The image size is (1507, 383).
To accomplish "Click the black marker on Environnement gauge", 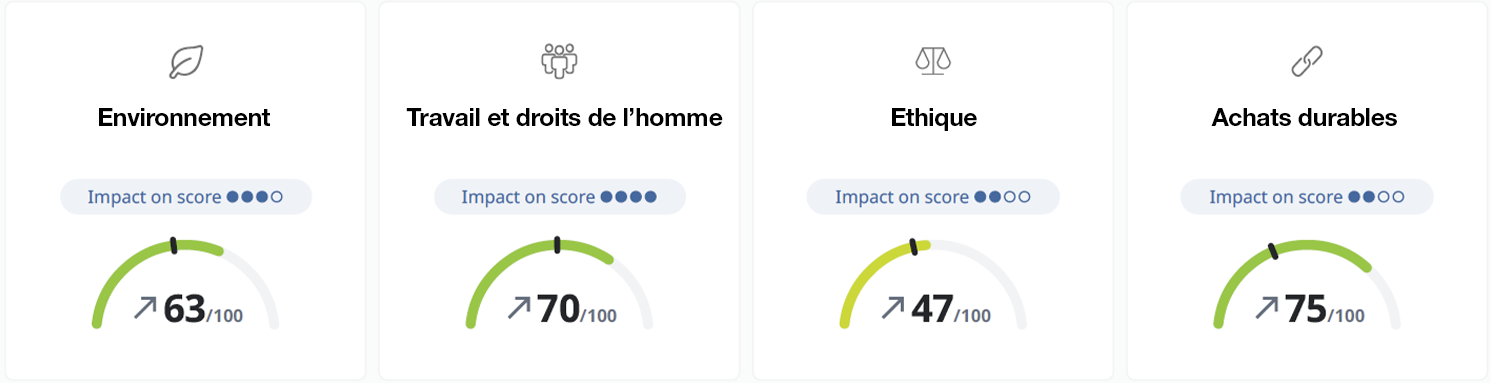I will point(174,245).
